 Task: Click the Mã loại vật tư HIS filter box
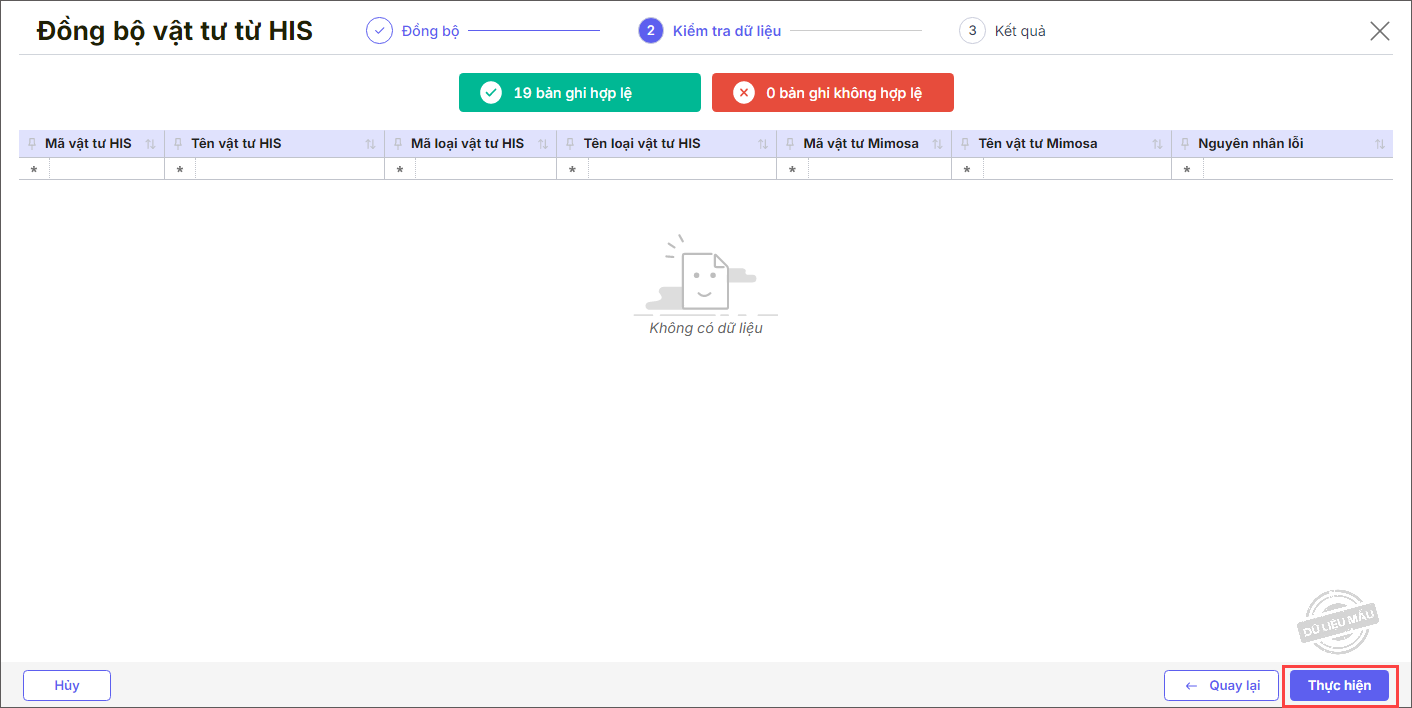tap(485, 170)
